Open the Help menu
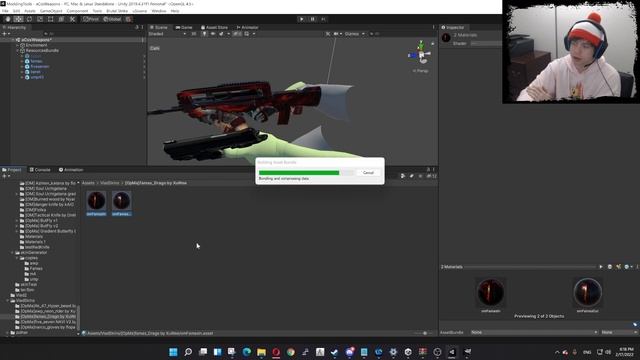This screenshot has width=640, height=360. pyautogui.click(x=175, y=11)
